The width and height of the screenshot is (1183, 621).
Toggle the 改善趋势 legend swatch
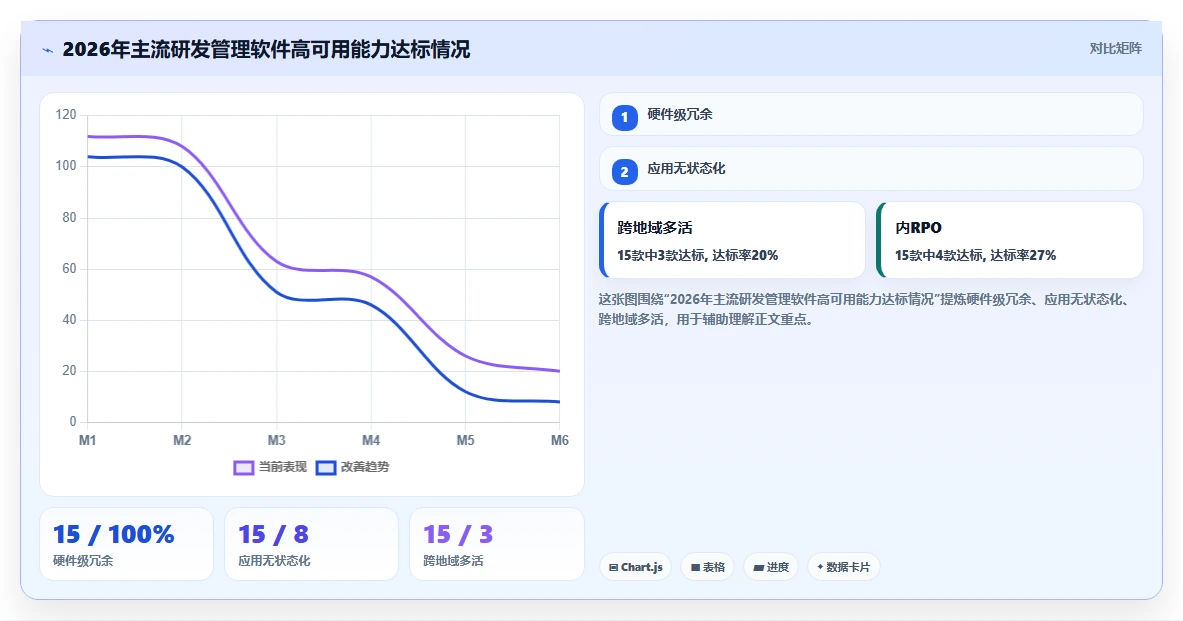click(x=325, y=468)
